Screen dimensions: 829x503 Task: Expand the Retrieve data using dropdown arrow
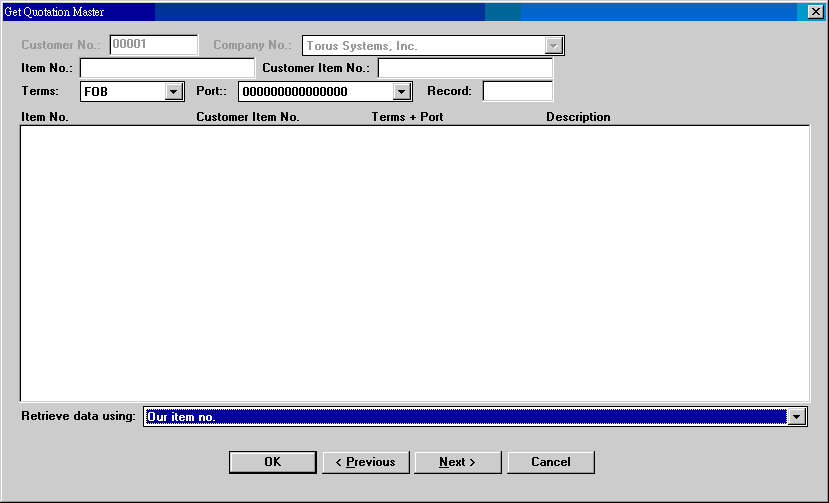[797, 417]
